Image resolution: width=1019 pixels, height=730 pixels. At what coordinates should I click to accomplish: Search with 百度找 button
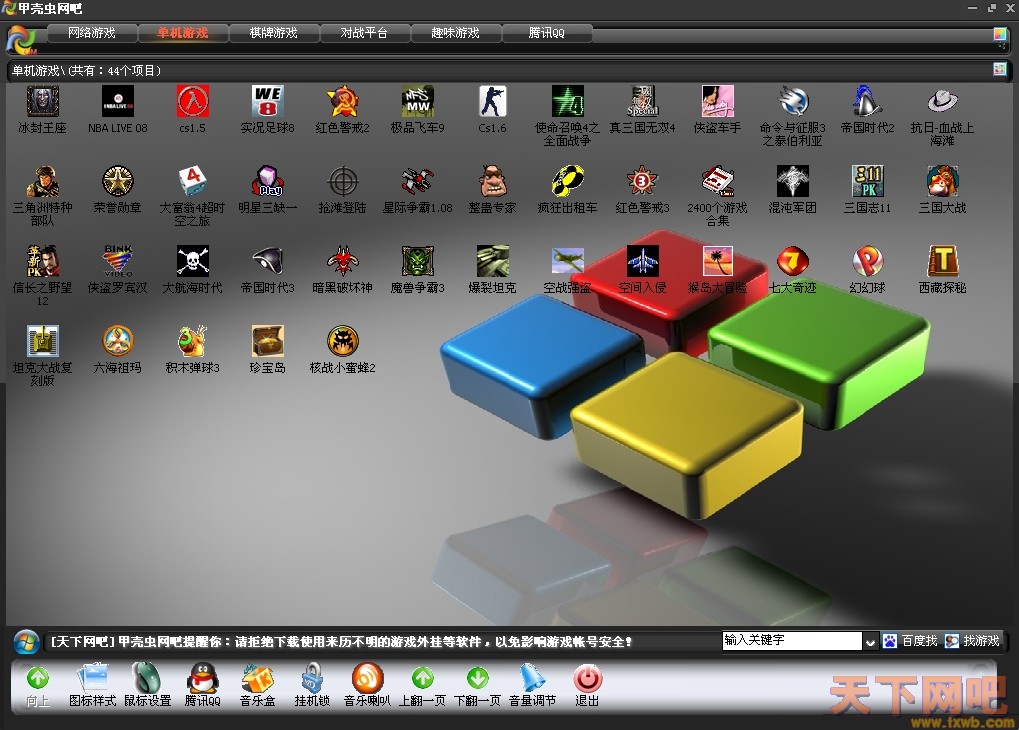(x=910, y=642)
